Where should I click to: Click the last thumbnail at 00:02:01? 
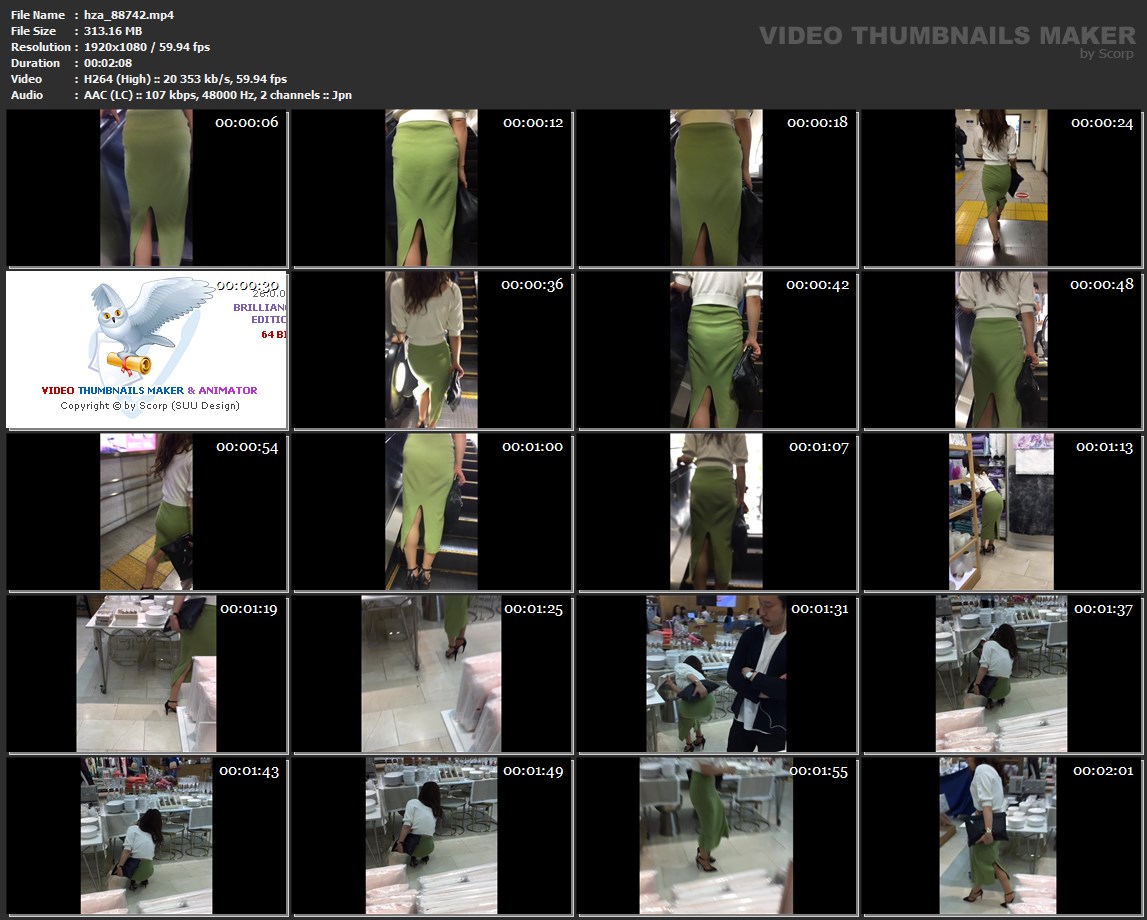pyautogui.click(x=1001, y=836)
